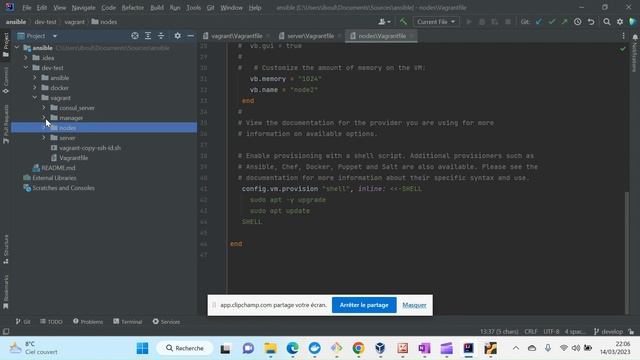Image resolution: width=640 pixels, height=360 pixels.
Task: Open the TODO tool window
Action: (x=51, y=322)
